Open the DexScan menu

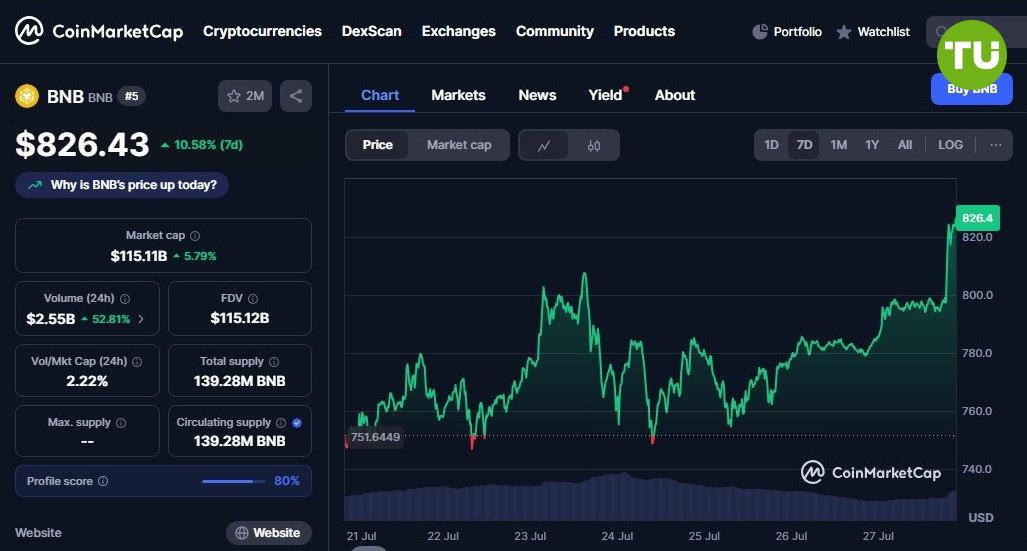(371, 31)
